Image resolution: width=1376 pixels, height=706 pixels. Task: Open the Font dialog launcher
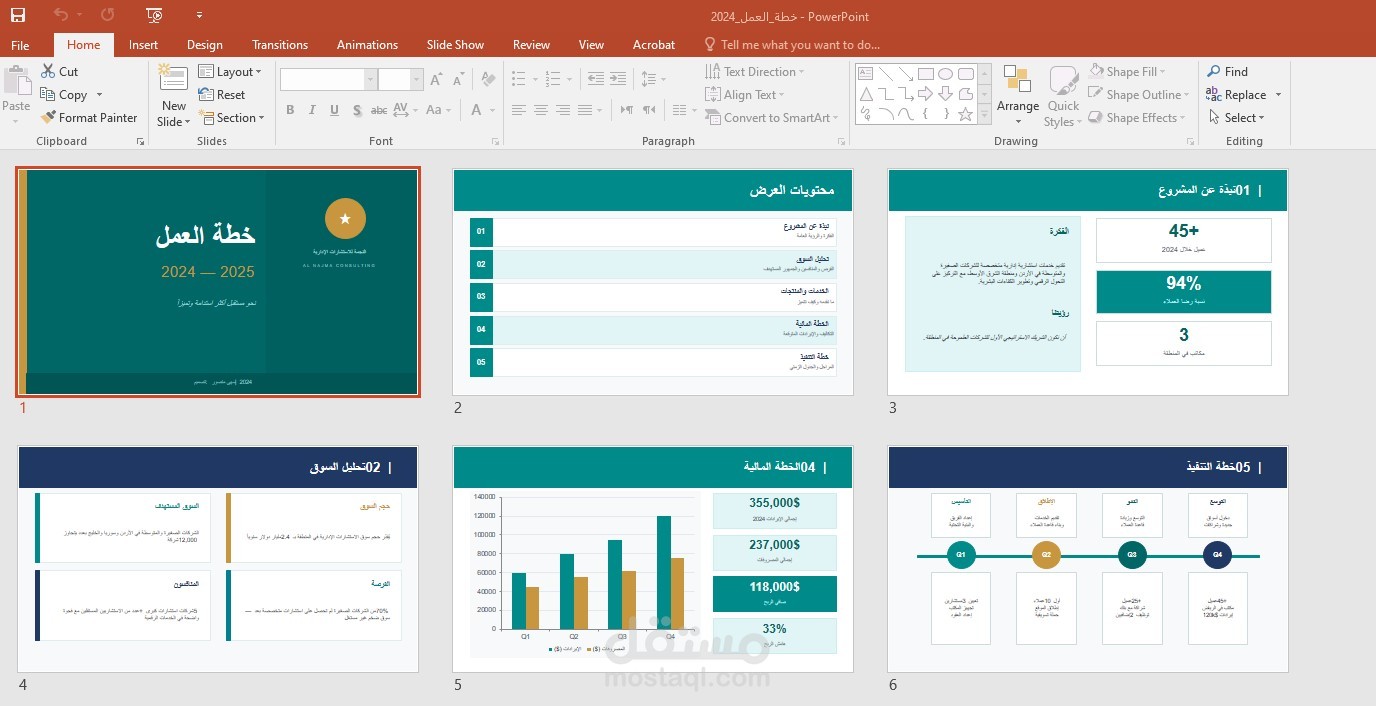pyautogui.click(x=496, y=142)
